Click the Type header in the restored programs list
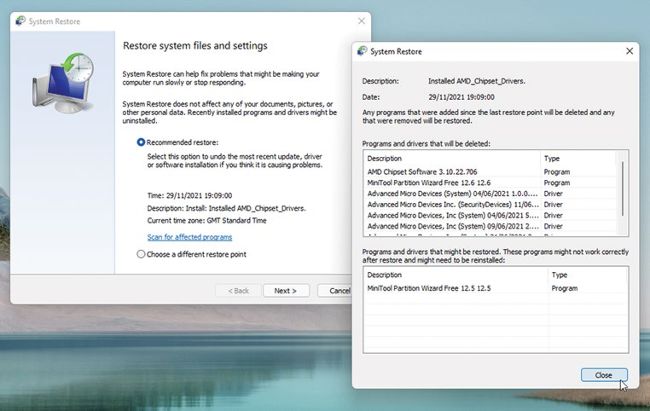 coord(585,274)
